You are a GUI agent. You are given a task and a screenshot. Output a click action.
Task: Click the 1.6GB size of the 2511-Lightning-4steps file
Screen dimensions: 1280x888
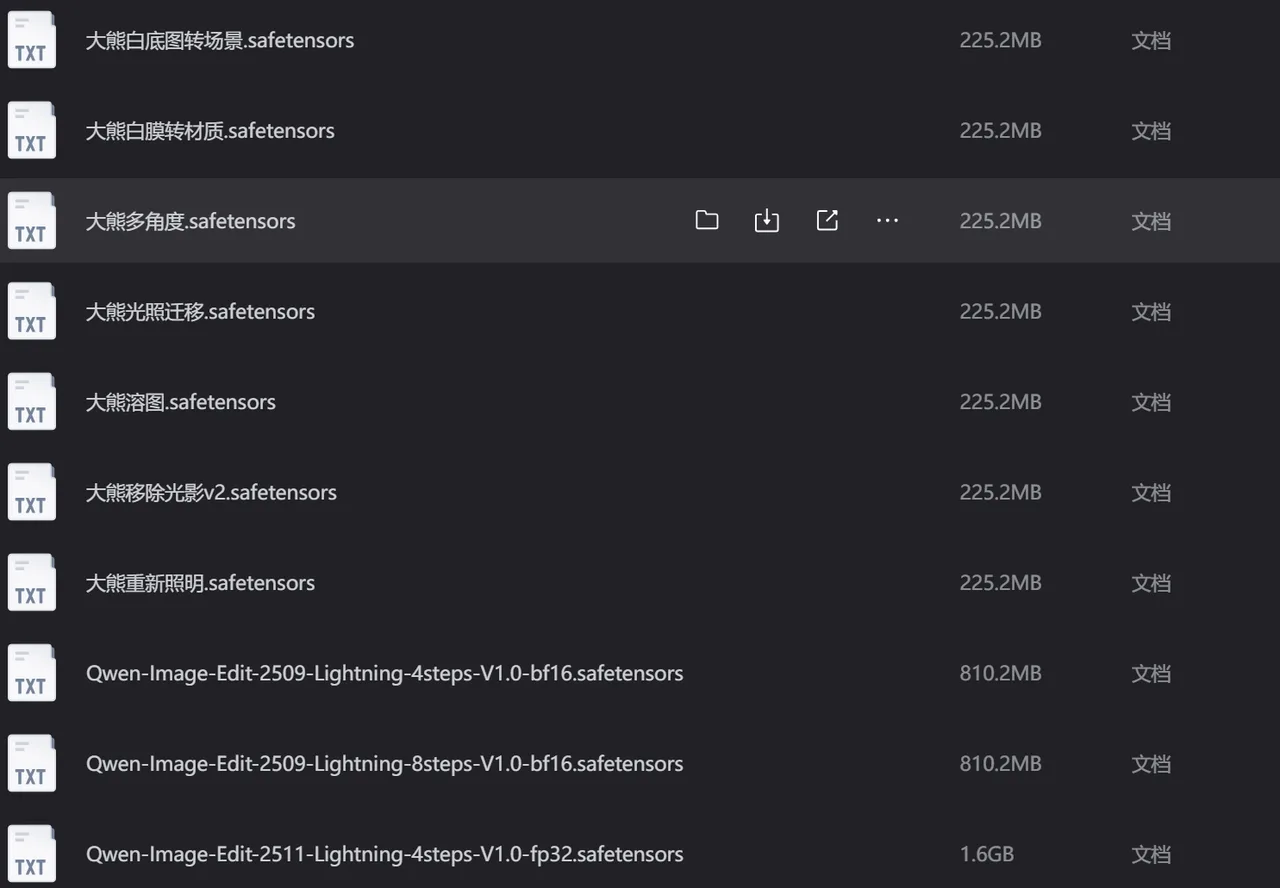tap(986, 855)
